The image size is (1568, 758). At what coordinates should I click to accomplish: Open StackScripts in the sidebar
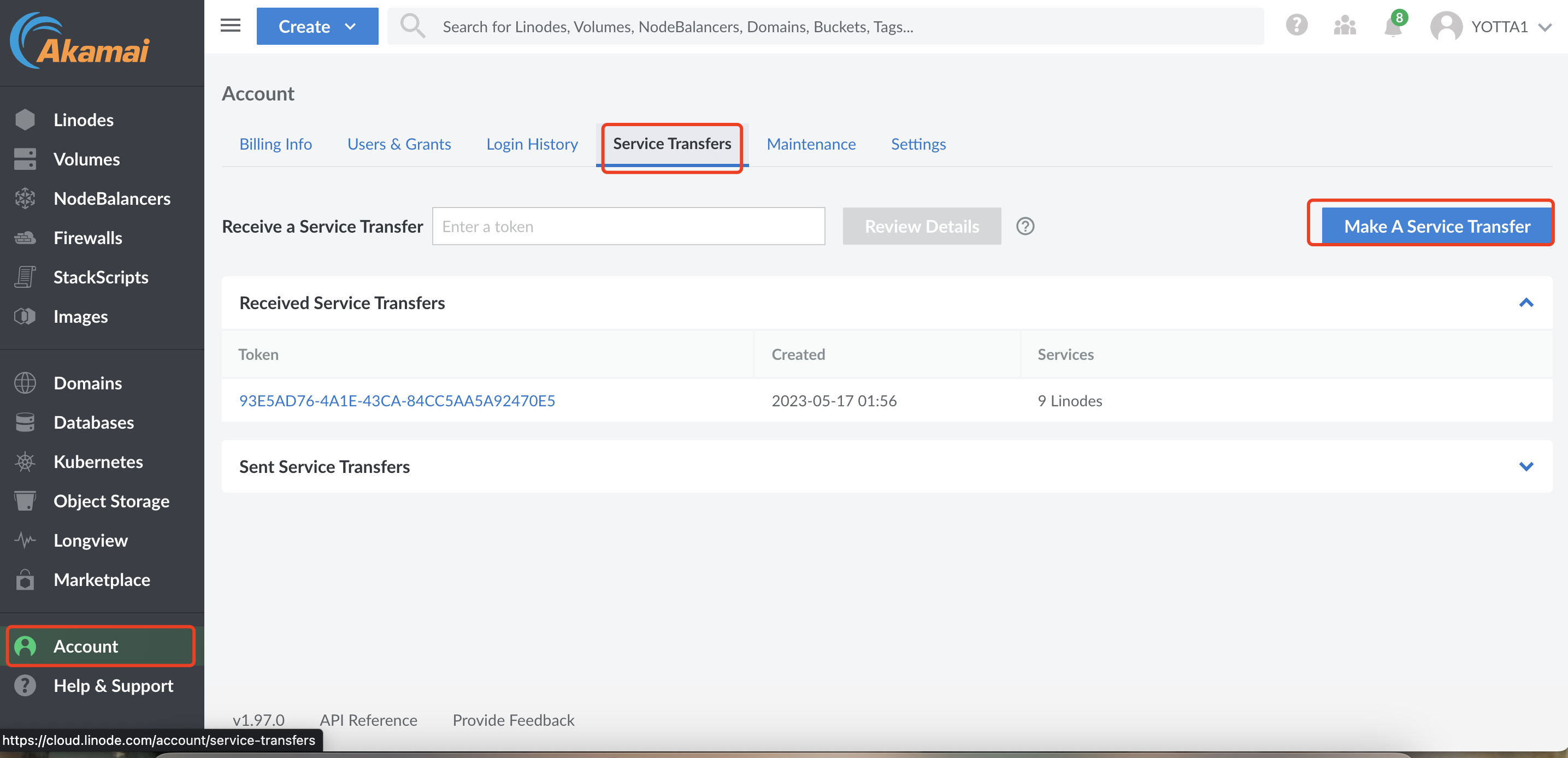click(102, 277)
